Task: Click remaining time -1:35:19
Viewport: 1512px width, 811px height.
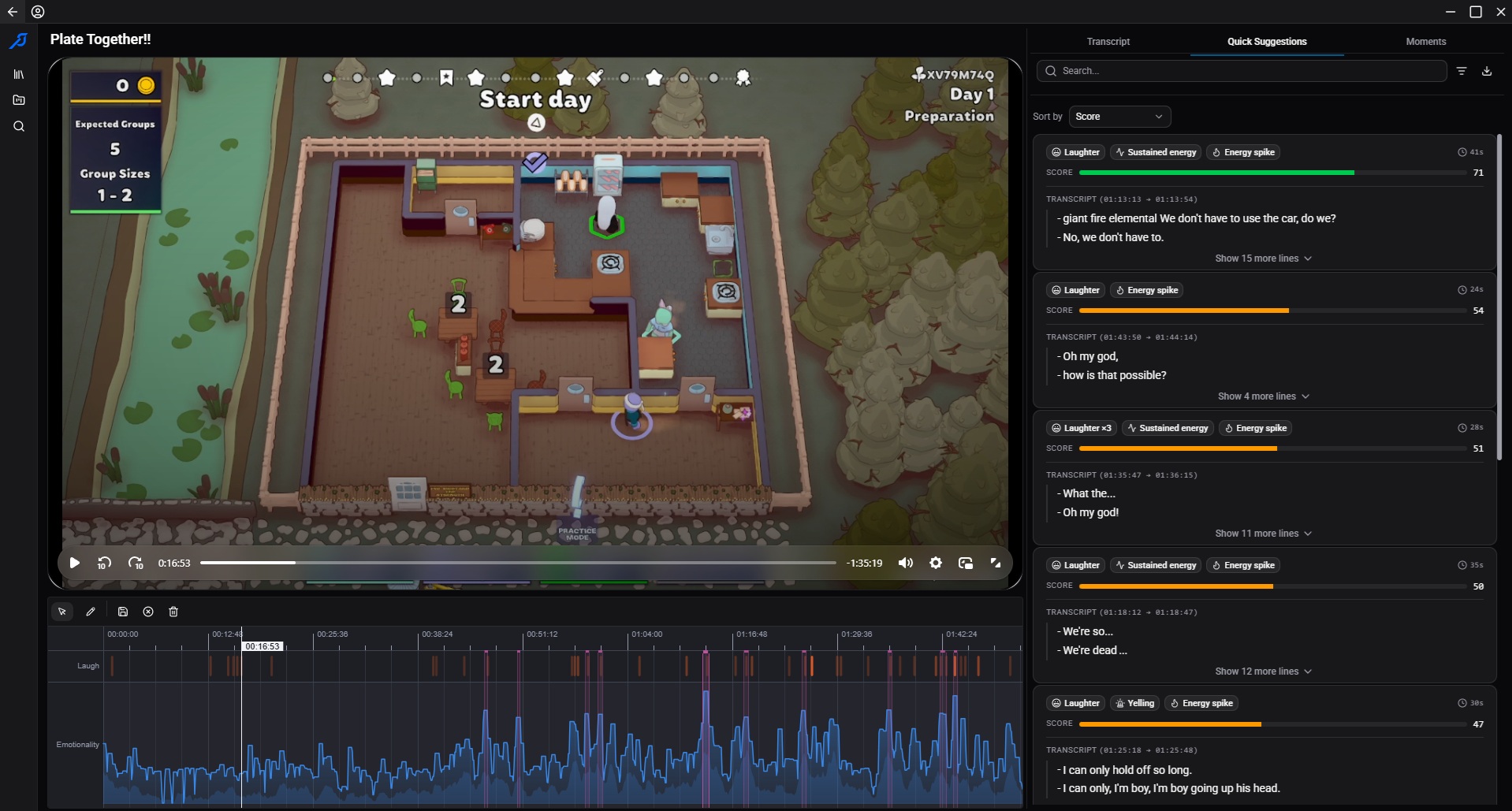Action: (x=864, y=564)
